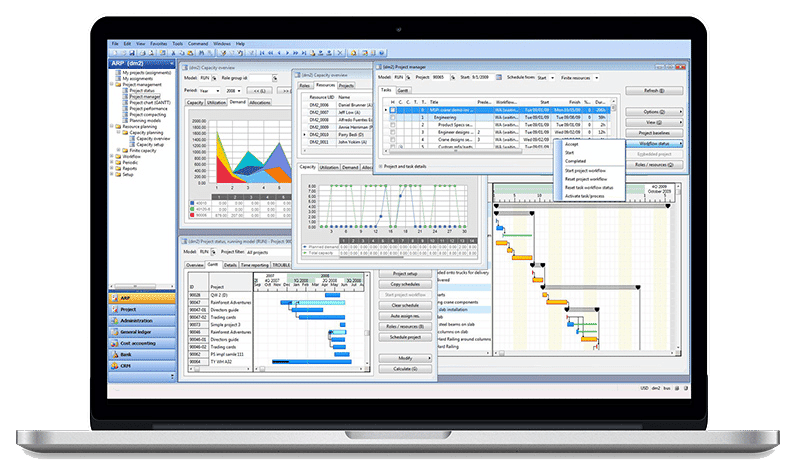Screen dimensions: 800x472
Task: Click the delete X icon in toolbar
Action: [x=340, y=53]
